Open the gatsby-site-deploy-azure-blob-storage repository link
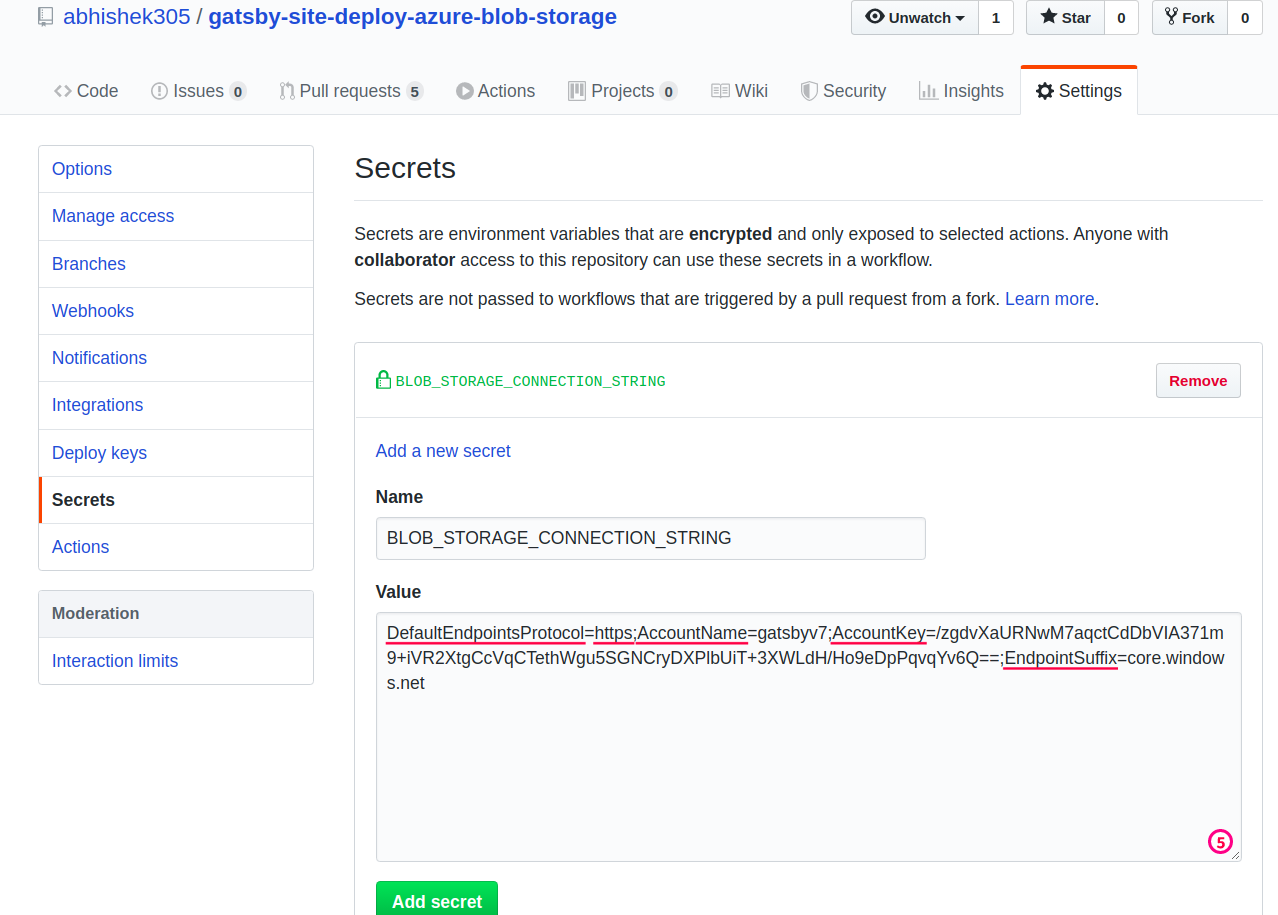The image size is (1278, 915). point(412,17)
